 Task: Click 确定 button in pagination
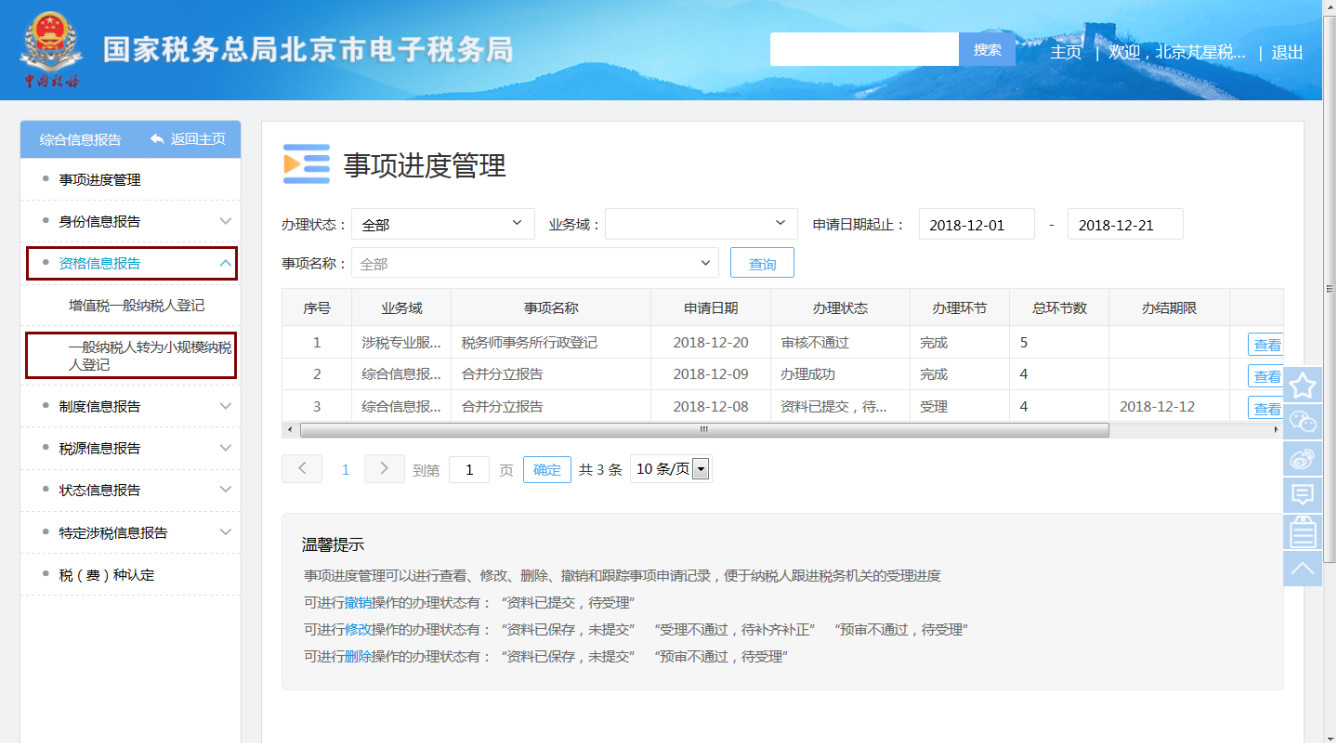pyautogui.click(x=547, y=469)
